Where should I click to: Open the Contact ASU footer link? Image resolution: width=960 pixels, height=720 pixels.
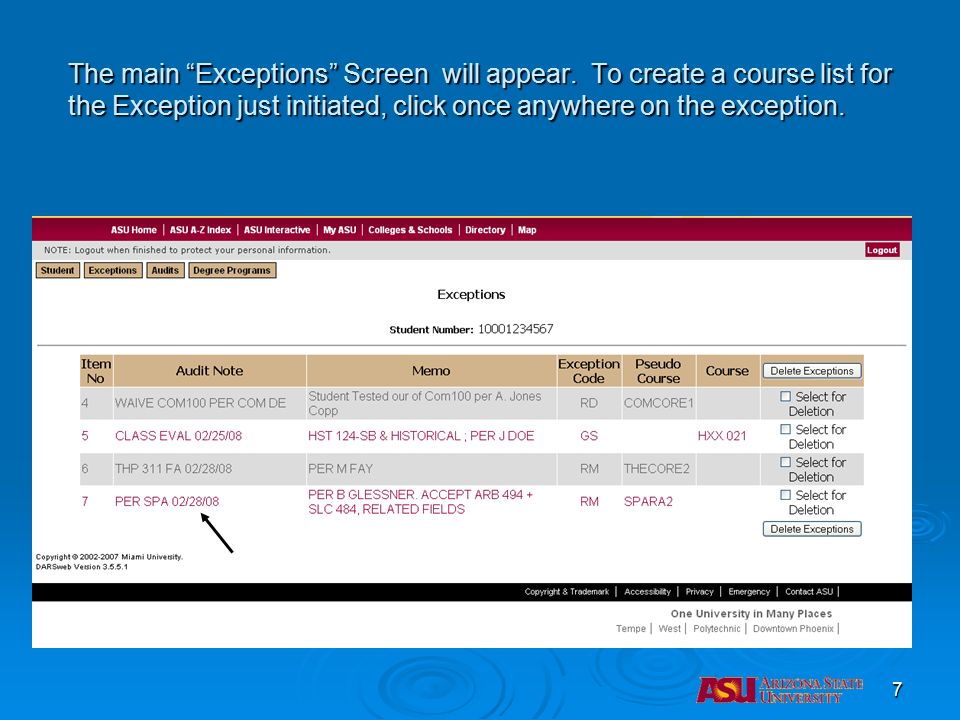809,591
